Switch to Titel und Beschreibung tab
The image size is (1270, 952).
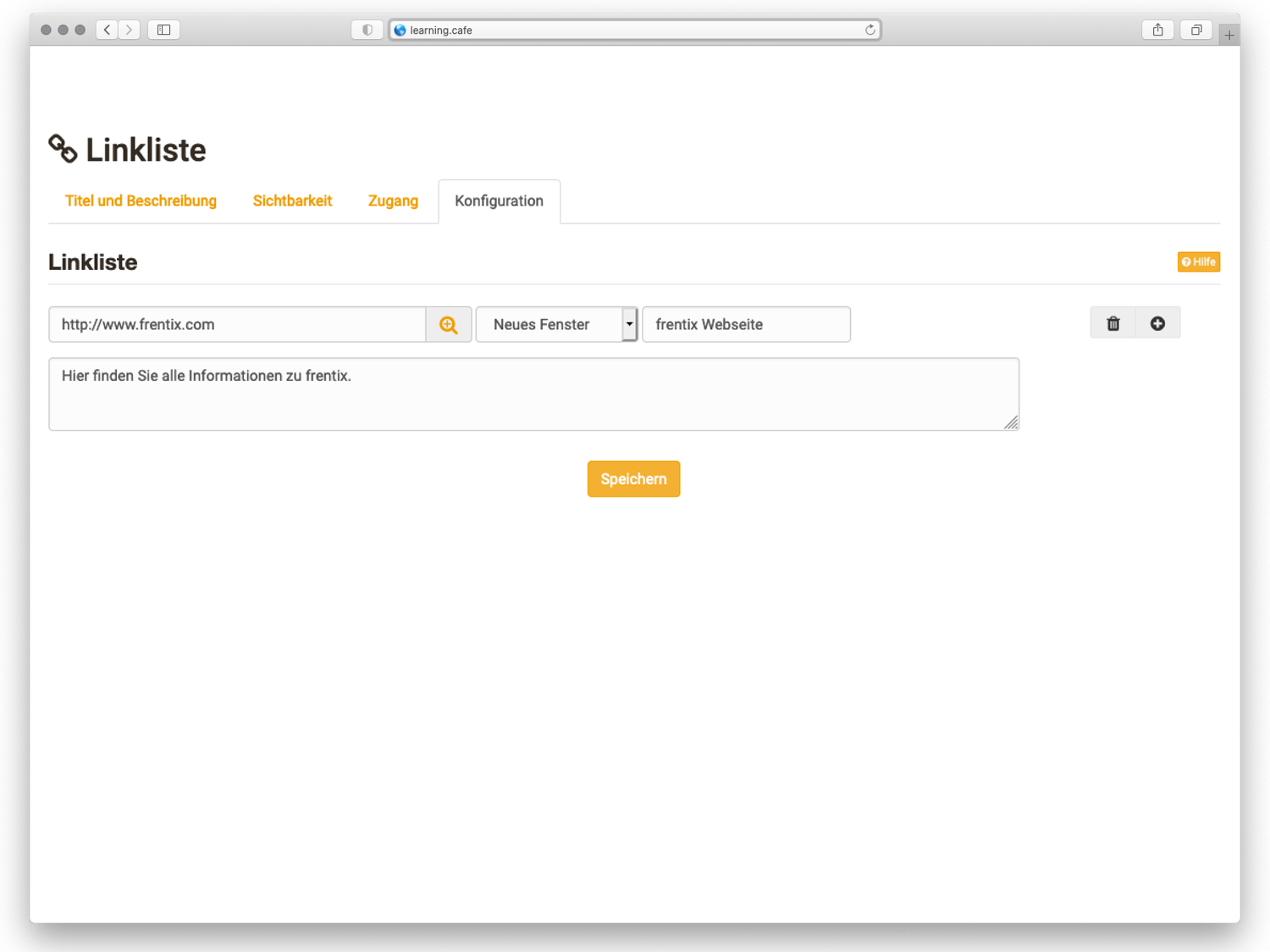coord(141,201)
